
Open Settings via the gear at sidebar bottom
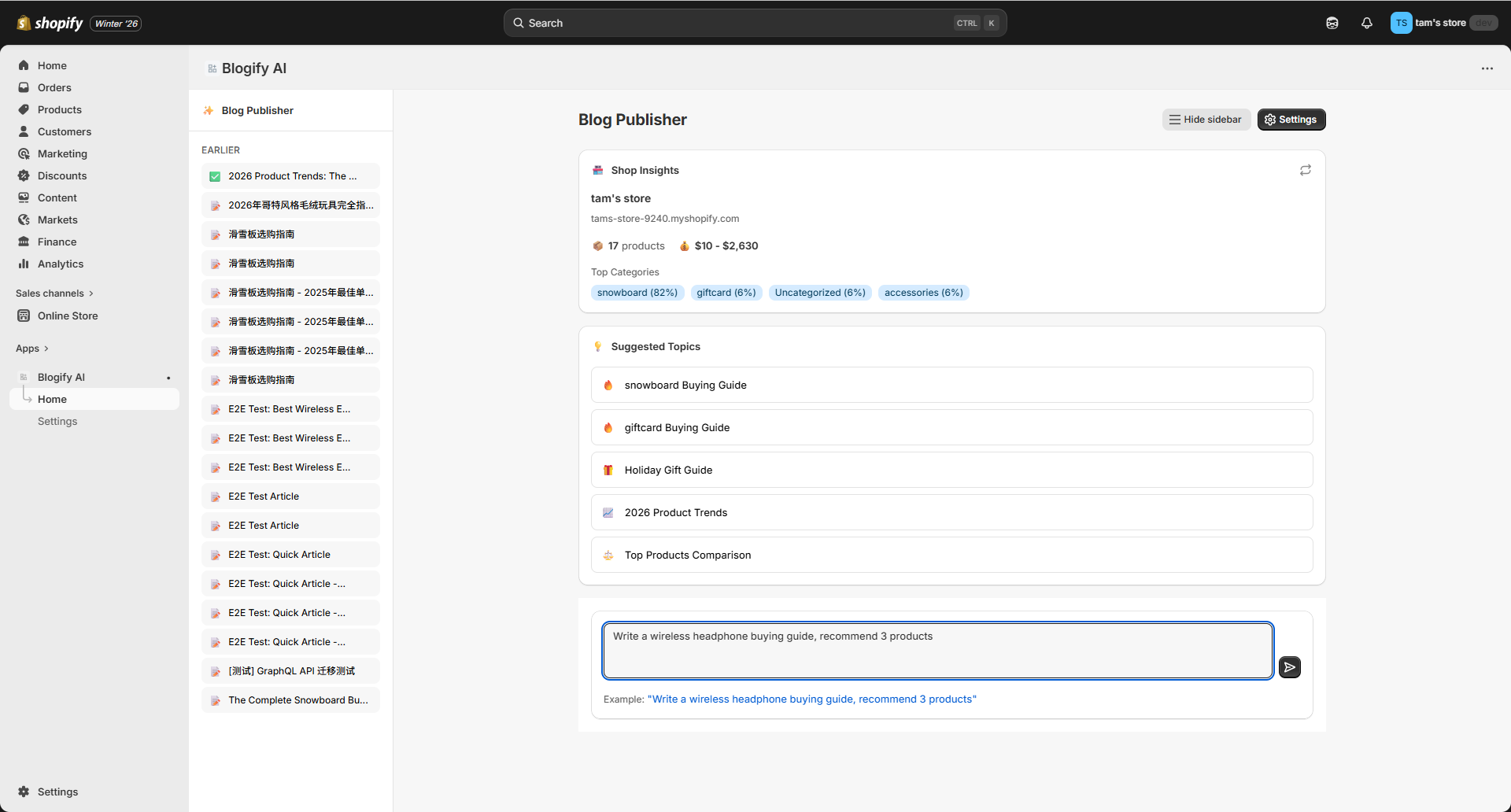click(23, 792)
